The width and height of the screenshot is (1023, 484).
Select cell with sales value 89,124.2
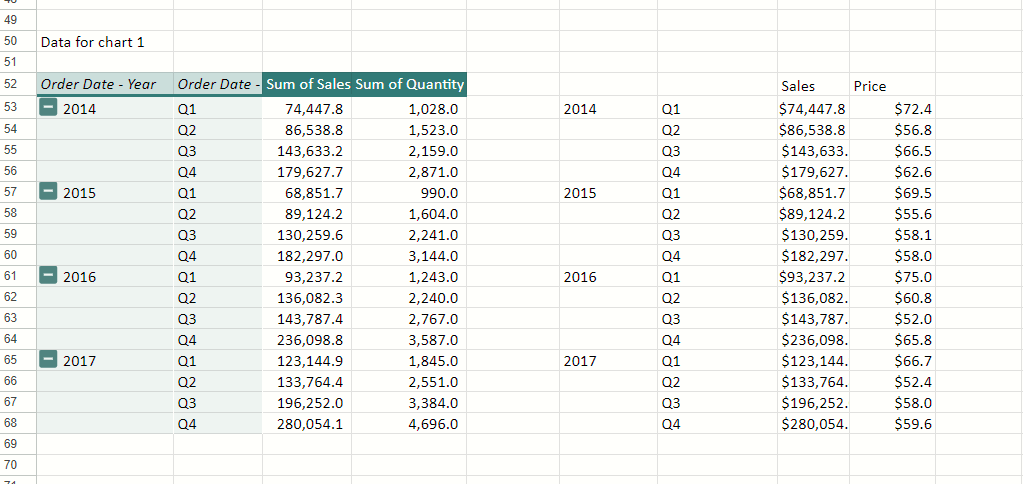(x=307, y=213)
